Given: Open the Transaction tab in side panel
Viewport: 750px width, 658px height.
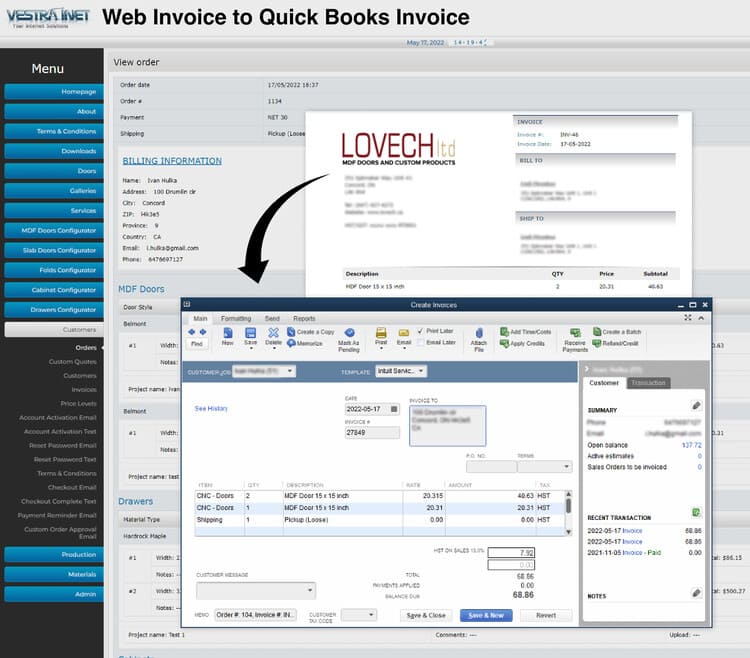Looking at the screenshot, I should coord(648,383).
